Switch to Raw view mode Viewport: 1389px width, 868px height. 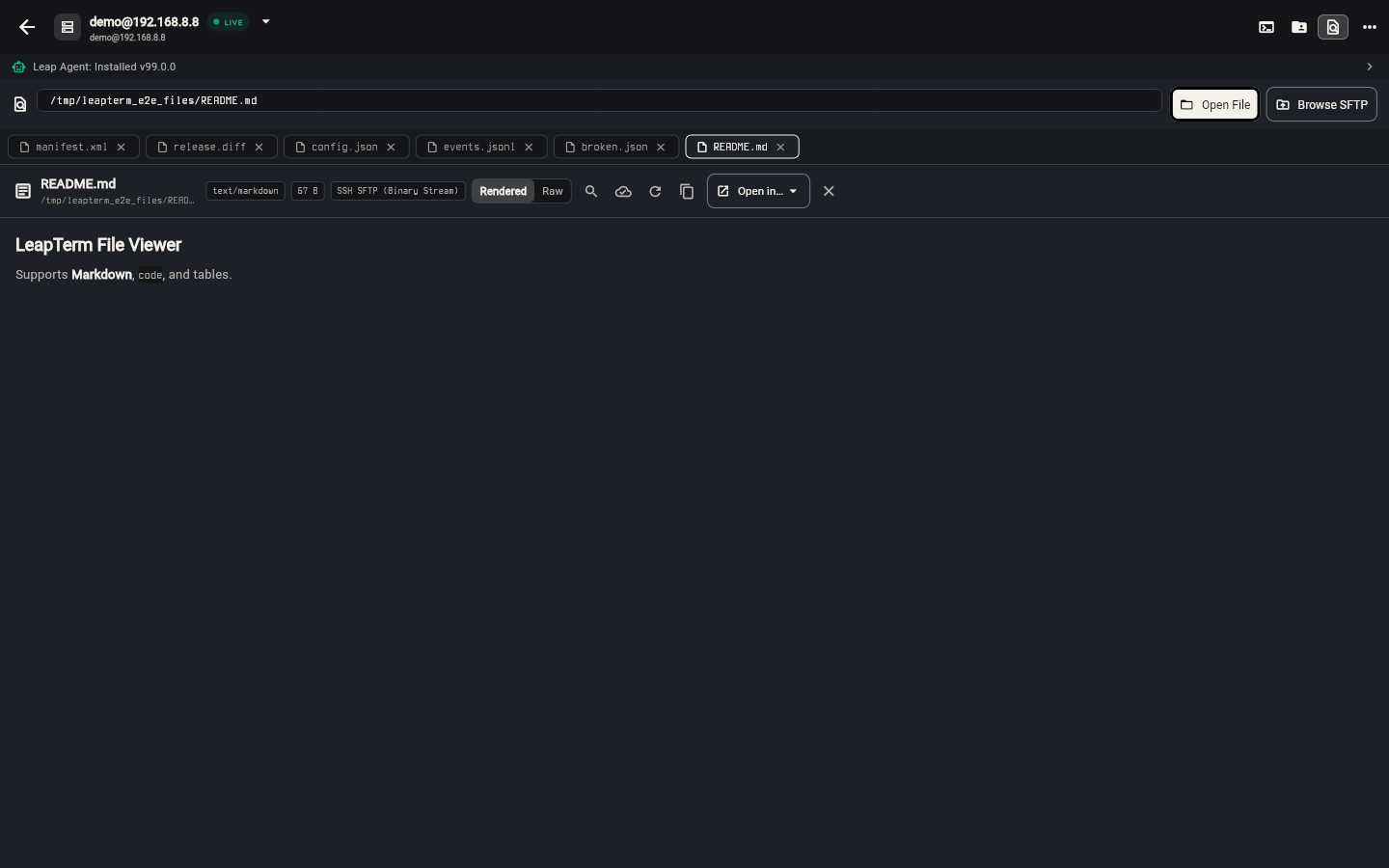(553, 191)
